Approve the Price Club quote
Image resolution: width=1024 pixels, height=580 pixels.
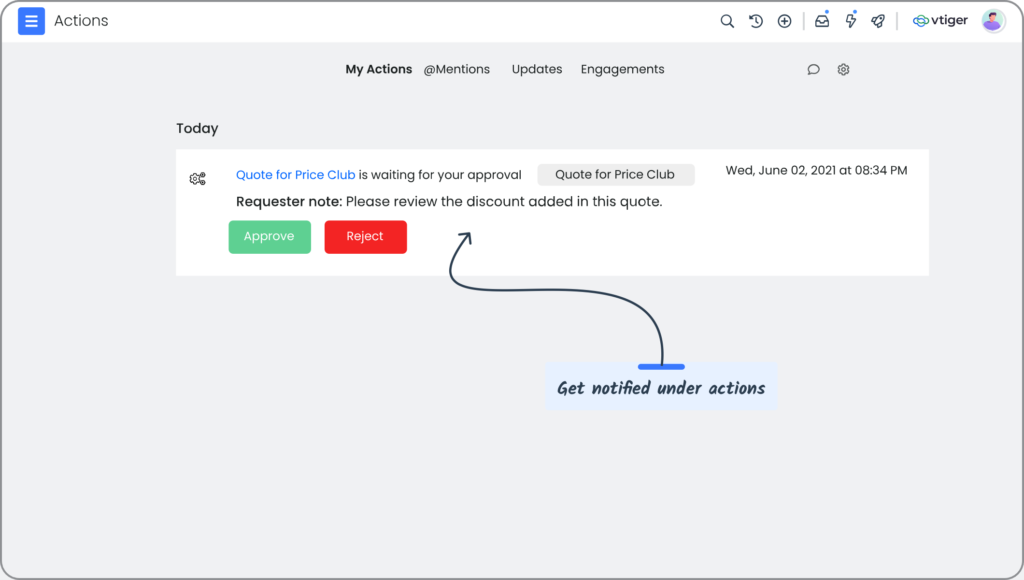click(270, 236)
